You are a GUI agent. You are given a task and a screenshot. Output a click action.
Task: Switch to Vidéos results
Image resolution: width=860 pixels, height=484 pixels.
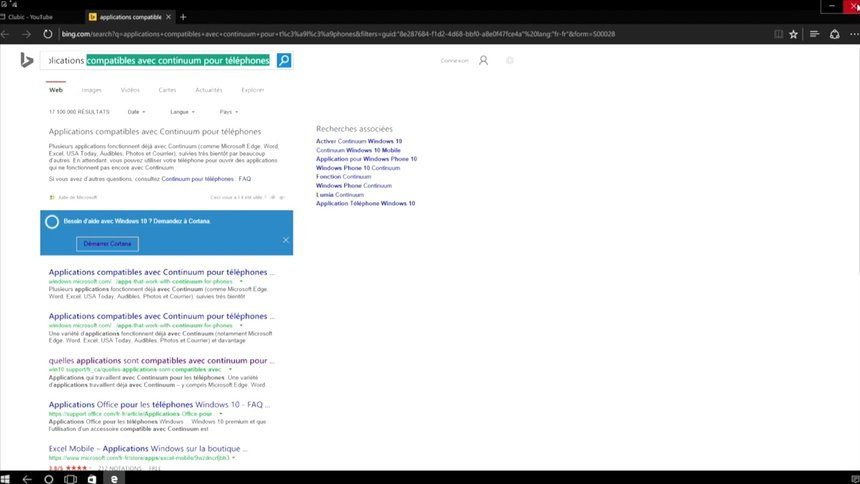click(x=130, y=90)
